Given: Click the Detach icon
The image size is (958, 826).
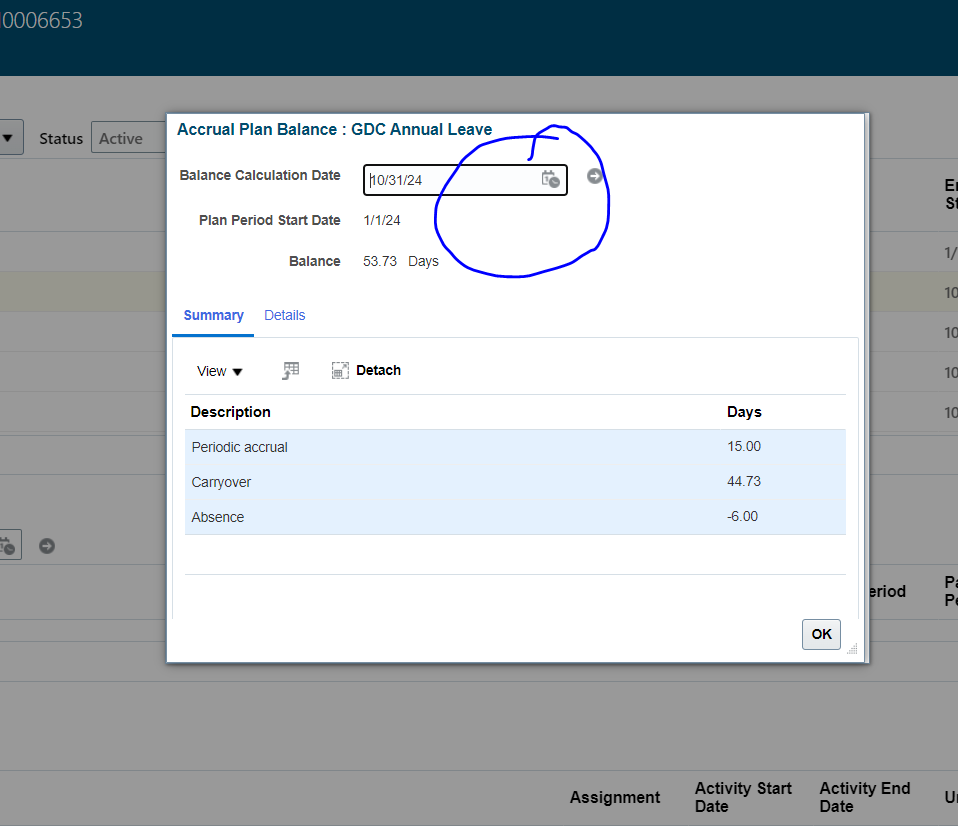Looking at the screenshot, I should point(340,370).
